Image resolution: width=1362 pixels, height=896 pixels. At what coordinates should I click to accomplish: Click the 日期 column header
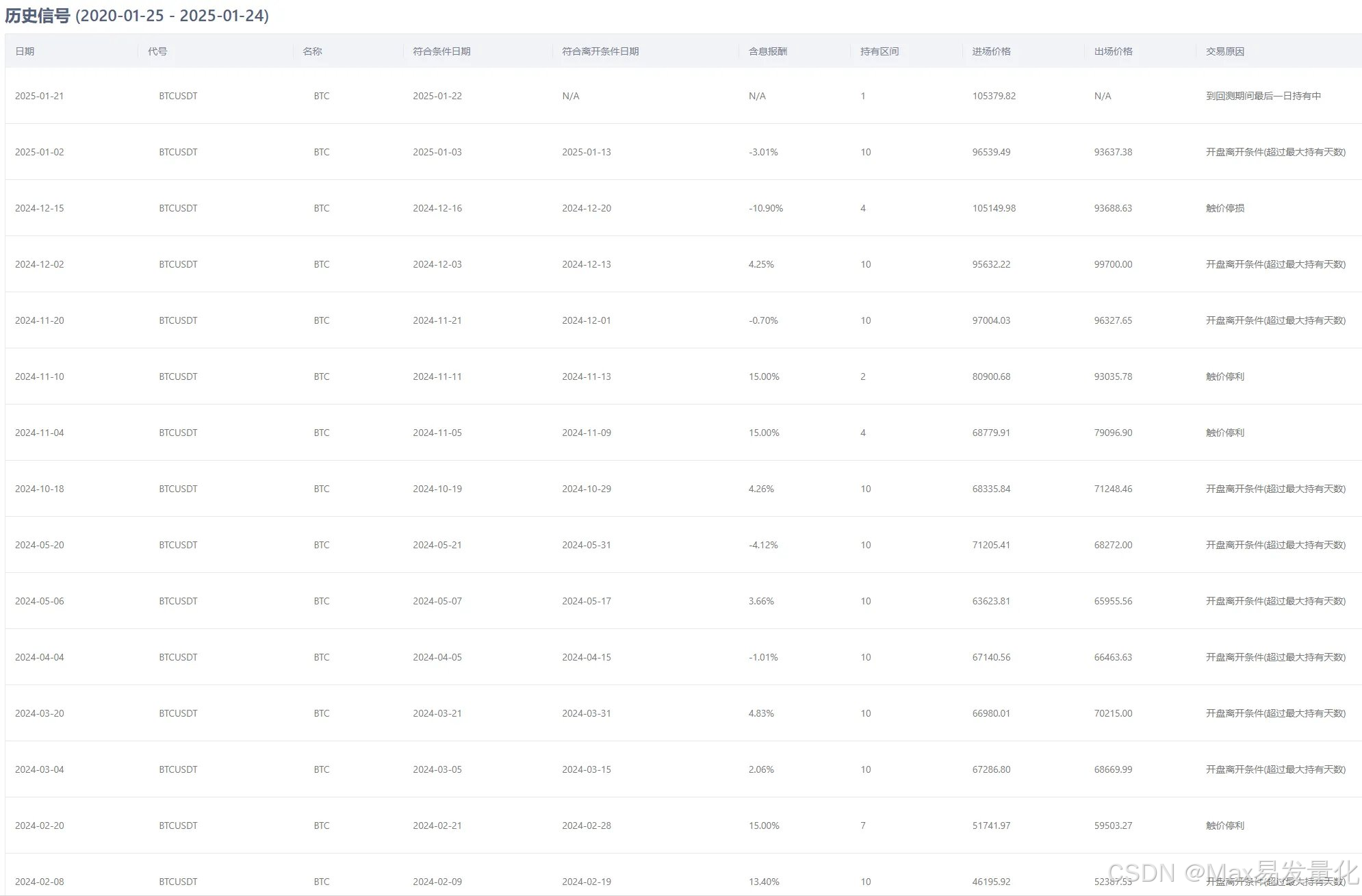coord(25,51)
